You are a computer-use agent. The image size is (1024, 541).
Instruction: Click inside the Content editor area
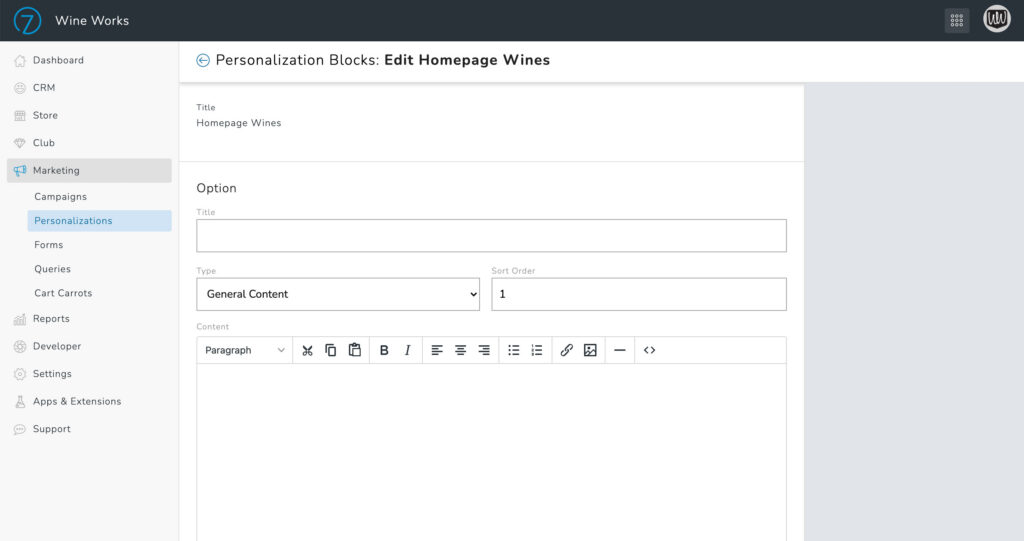[491, 452]
